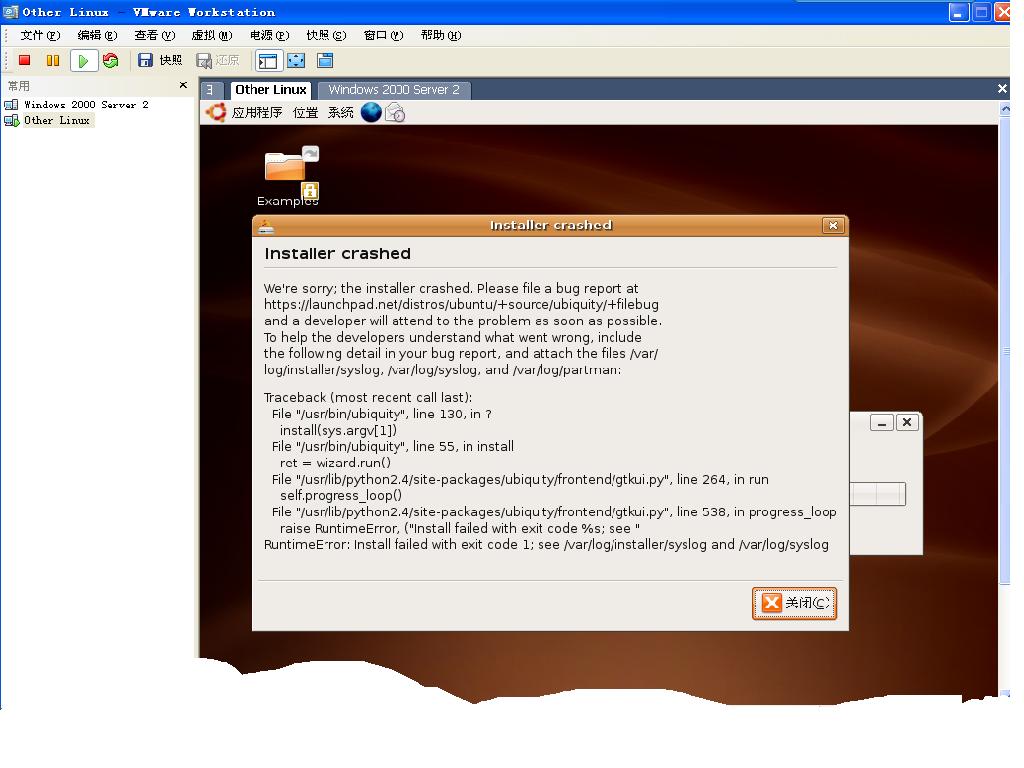Select Other Linux in the favorites sidebar
1024x768 pixels.
(x=57, y=120)
